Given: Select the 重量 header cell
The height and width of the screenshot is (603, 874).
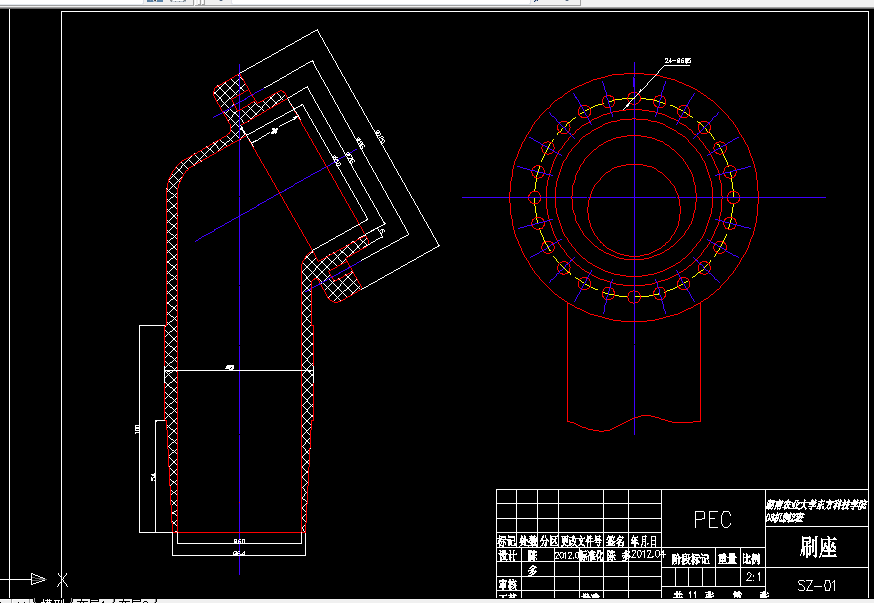Looking at the screenshot, I should pos(727,558).
